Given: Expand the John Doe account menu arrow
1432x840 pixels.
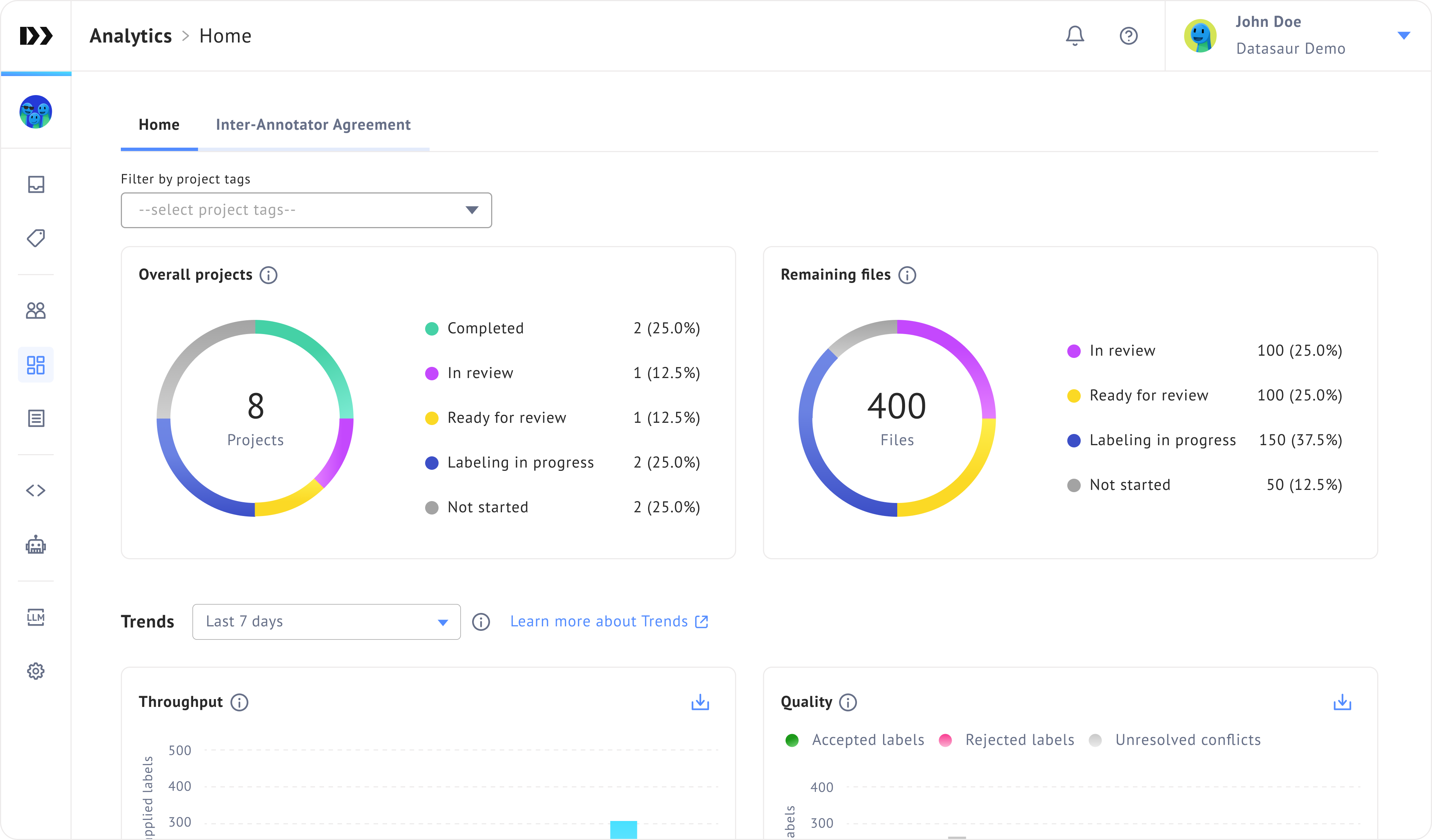Looking at the screenshot, I should (1404, 36).
